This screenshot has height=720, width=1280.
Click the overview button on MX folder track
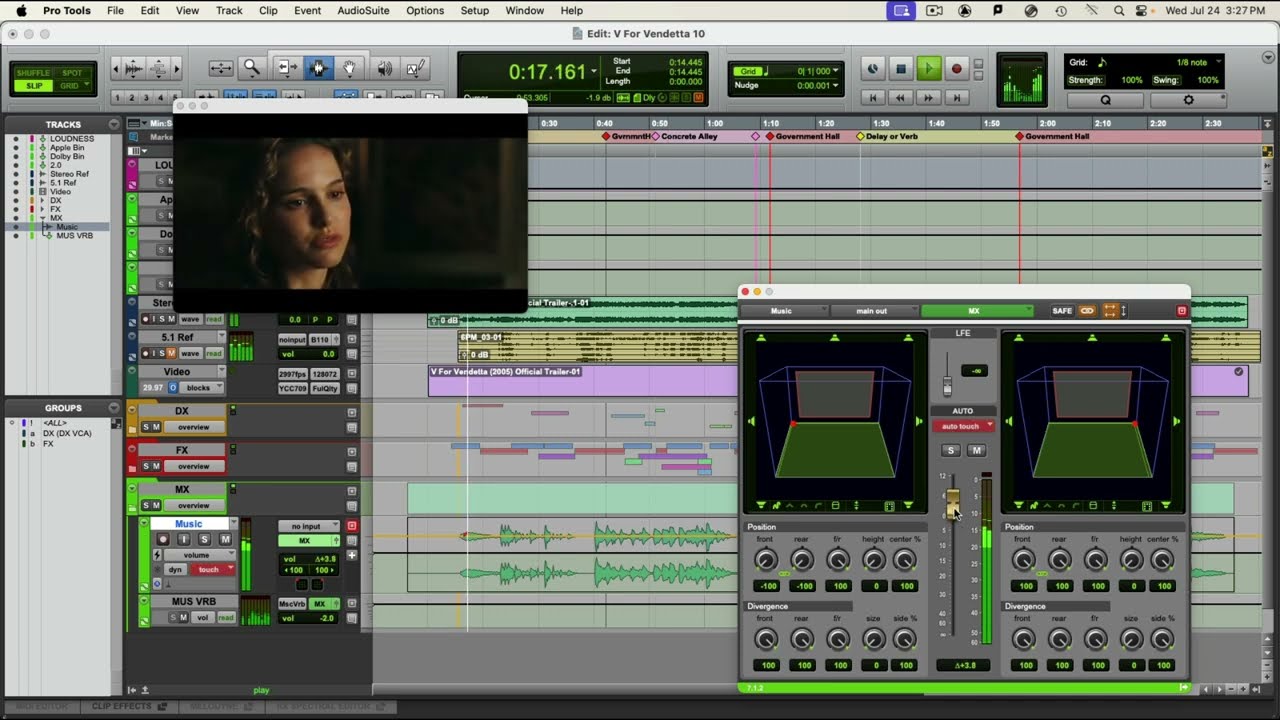(194, 505)
